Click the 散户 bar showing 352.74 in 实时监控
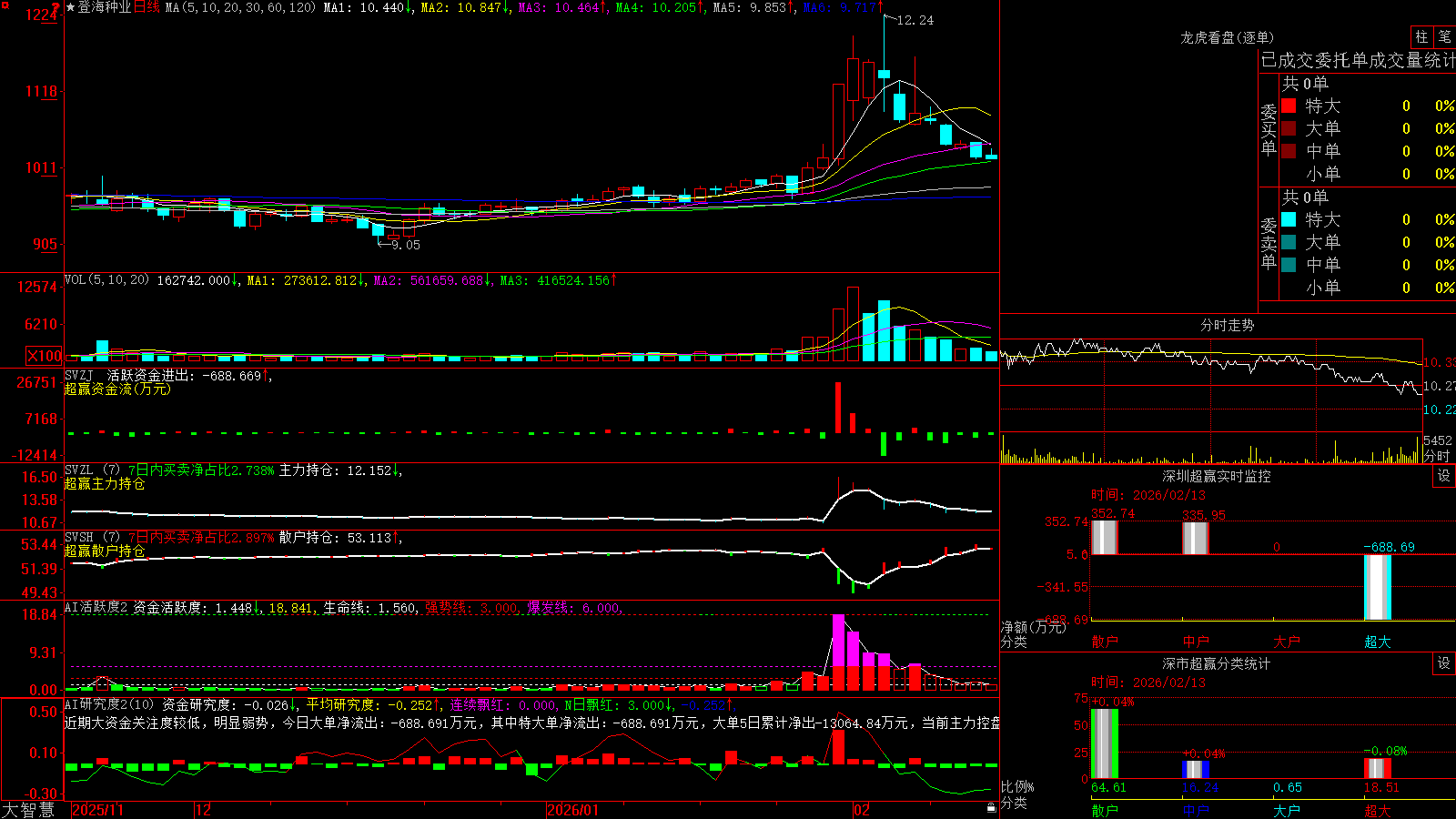Screen dimensions: 1456x819 point(1105,537)
